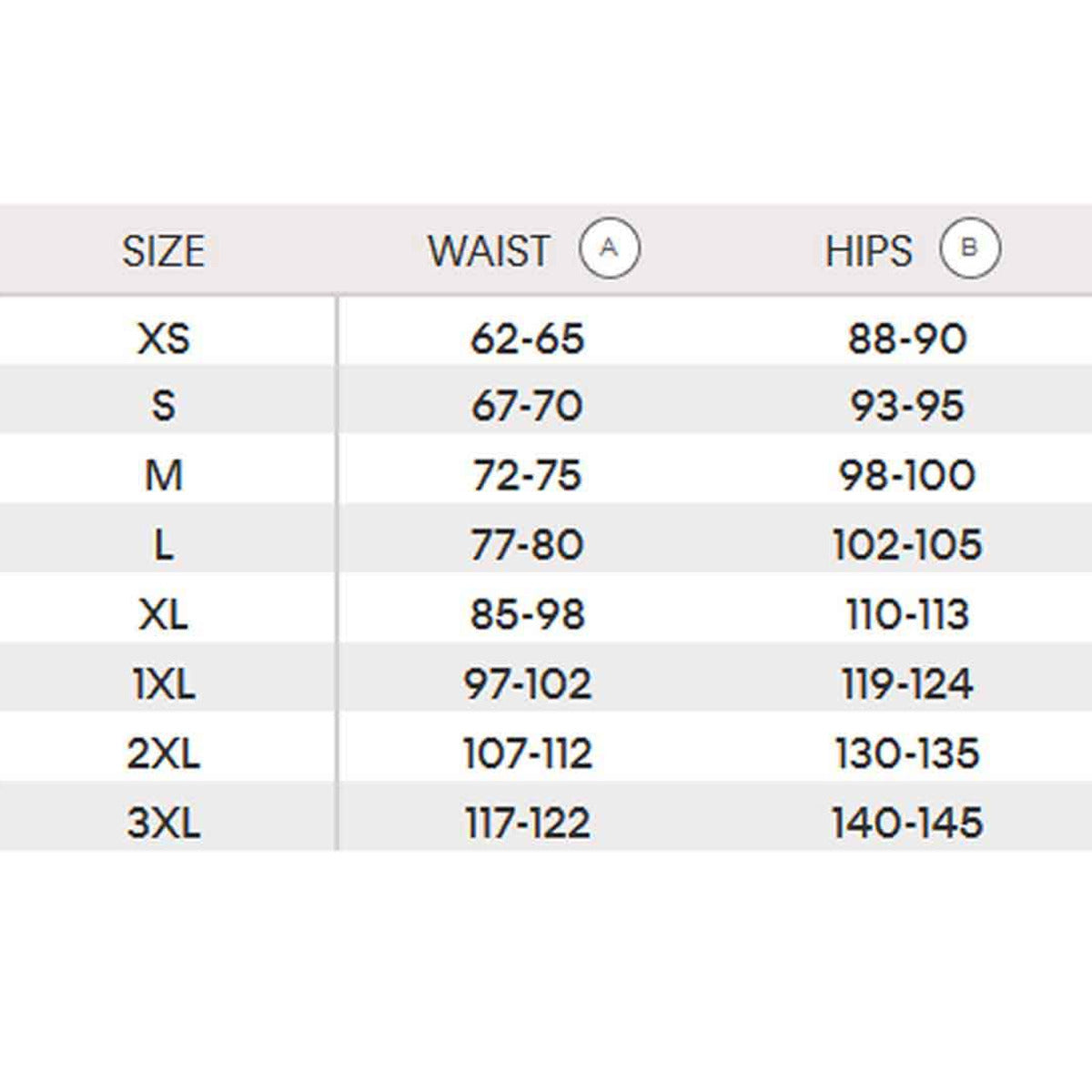
Task: Select the XS size row label
Action: click(x=164, y=339)
